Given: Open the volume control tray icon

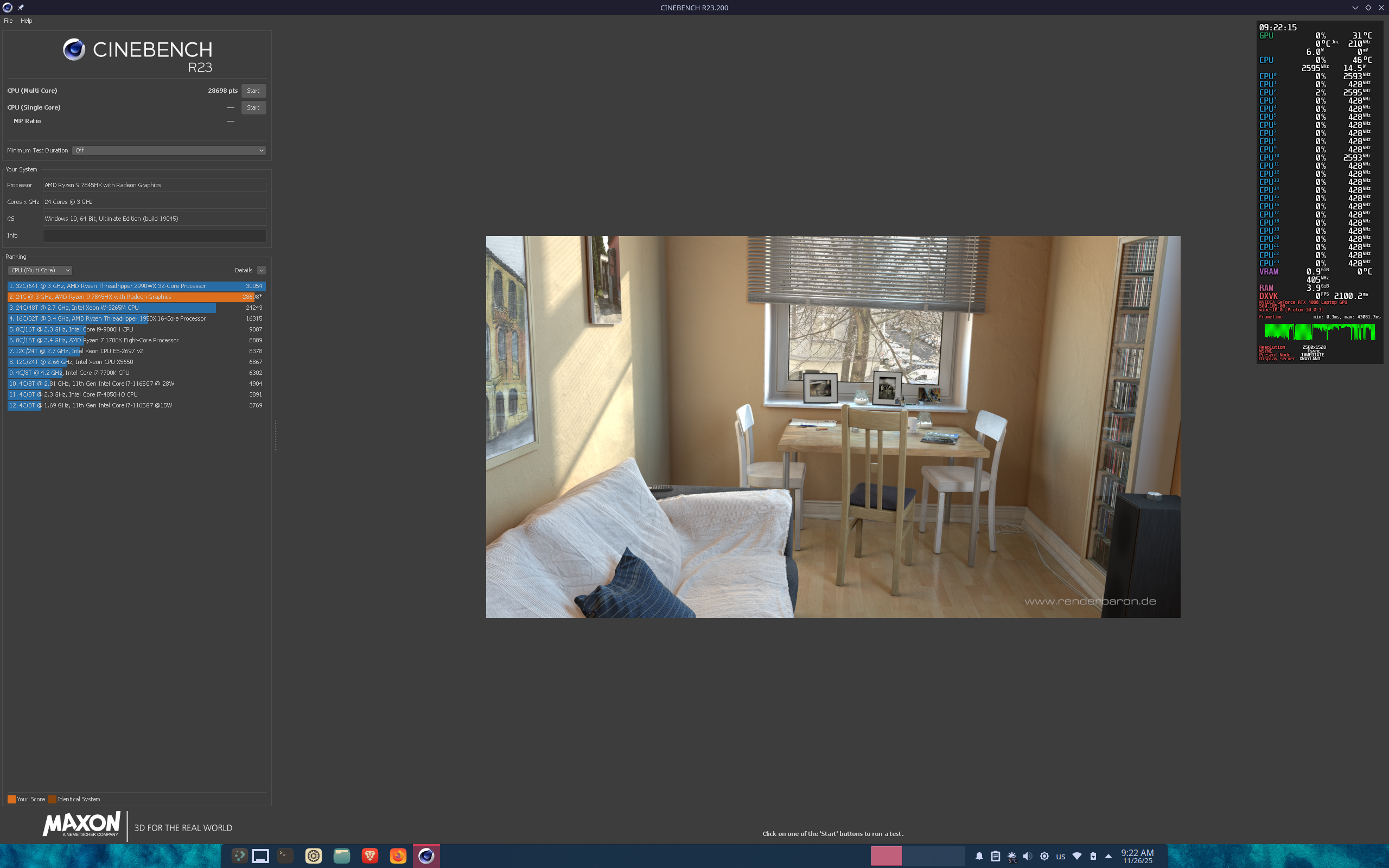Looking at the screenshot, I should [1028, 856].
